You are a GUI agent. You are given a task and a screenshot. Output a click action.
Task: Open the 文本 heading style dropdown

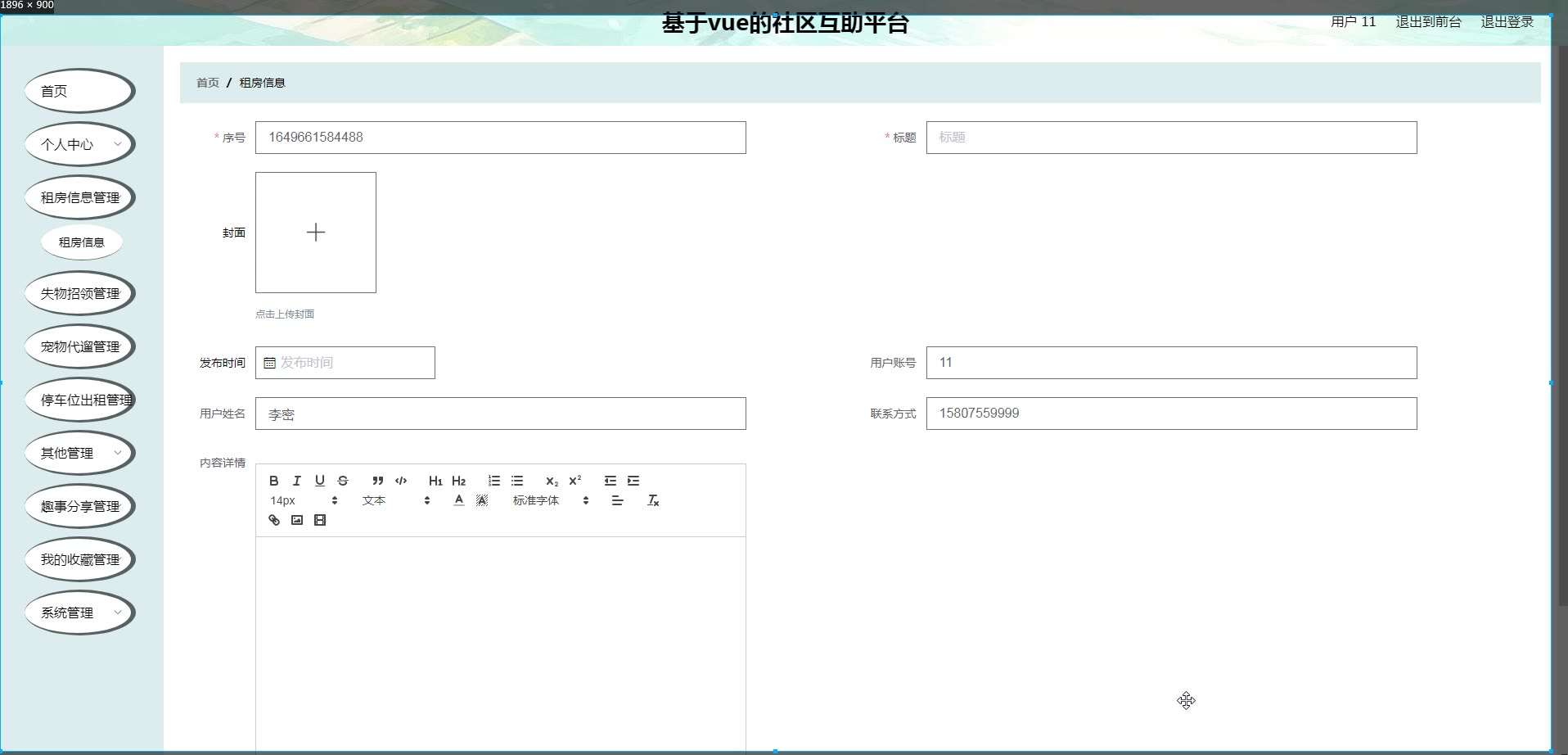click(x=396, y=500)
